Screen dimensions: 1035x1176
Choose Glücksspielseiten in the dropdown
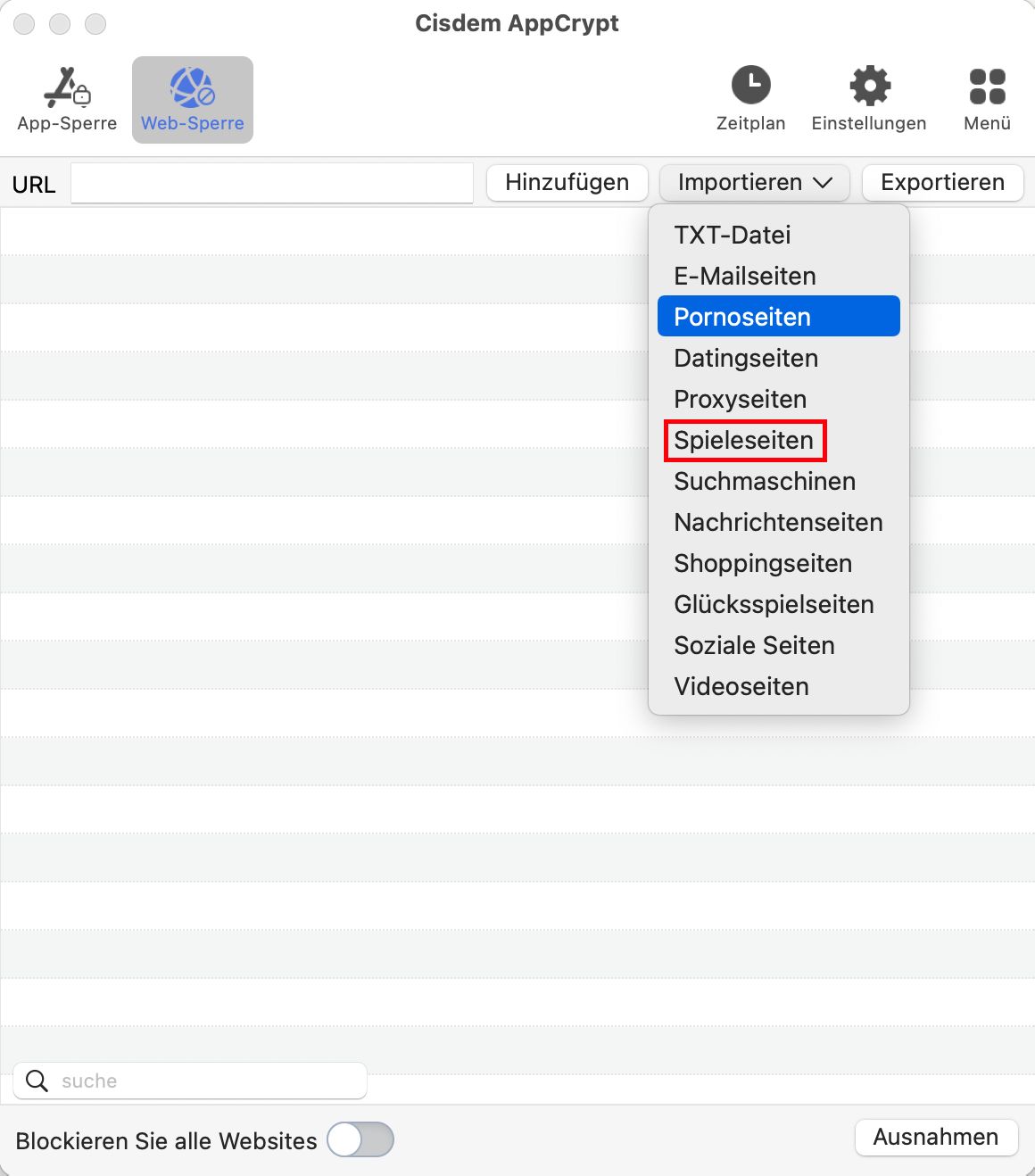pos(773,605)
